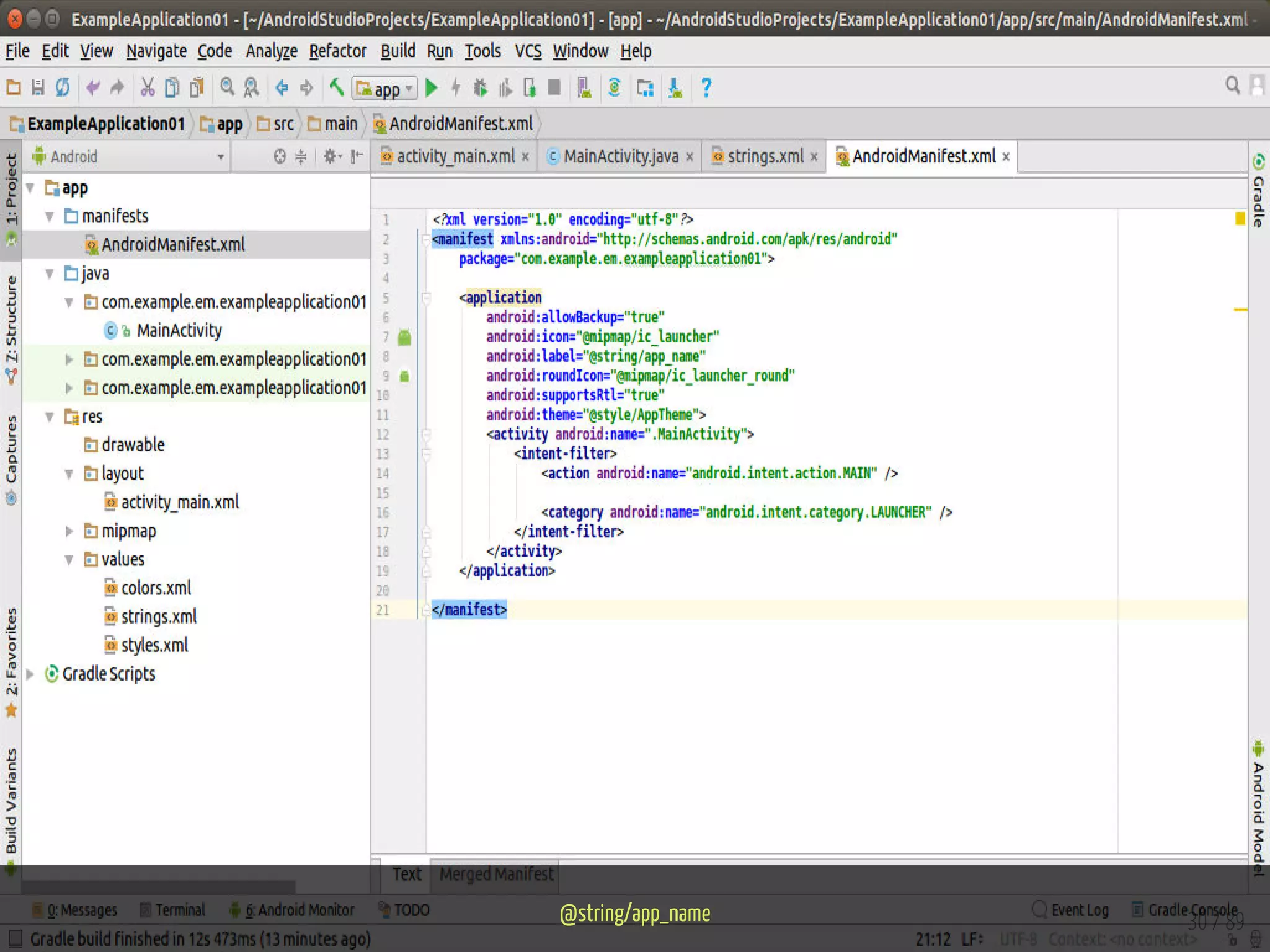Screen dimensions: 1270x952
Task: Collapse the values folder node
Action: click(69, 560)
